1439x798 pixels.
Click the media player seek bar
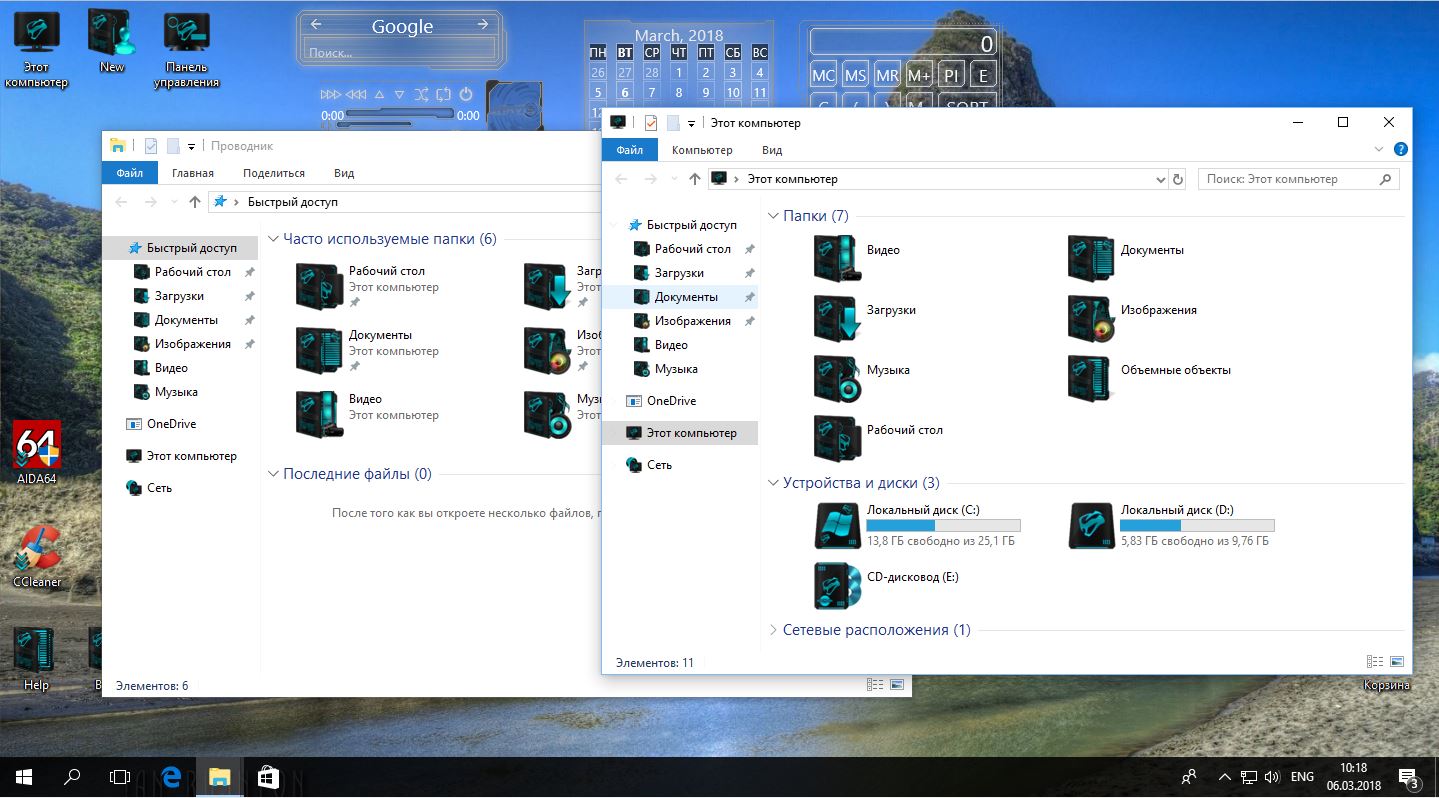pos(400,115)
